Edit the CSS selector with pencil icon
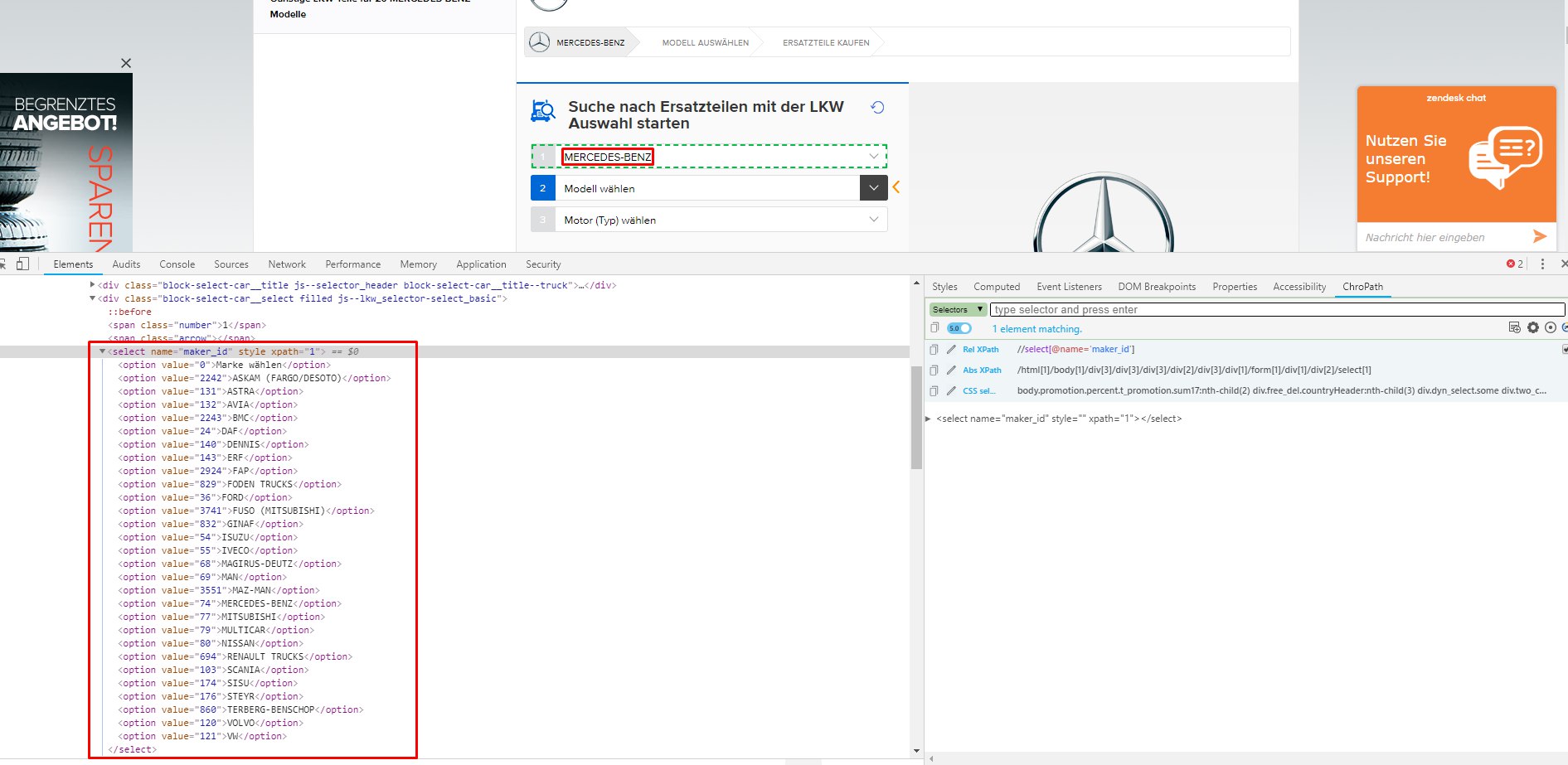 tap(951, 391)
